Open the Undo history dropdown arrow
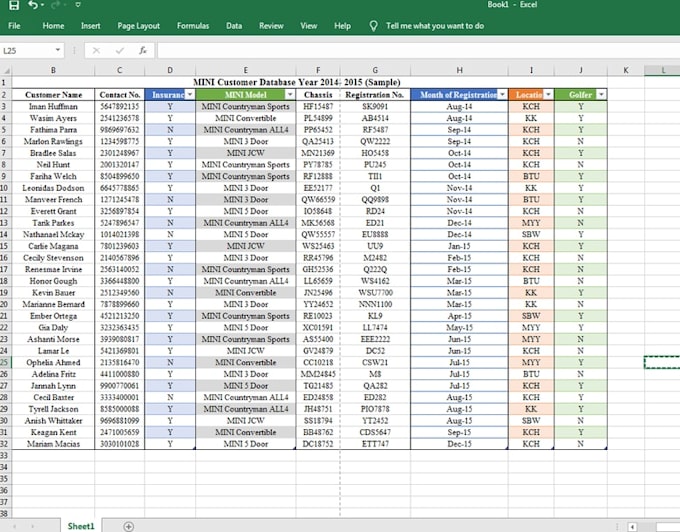 pos(42,5)
